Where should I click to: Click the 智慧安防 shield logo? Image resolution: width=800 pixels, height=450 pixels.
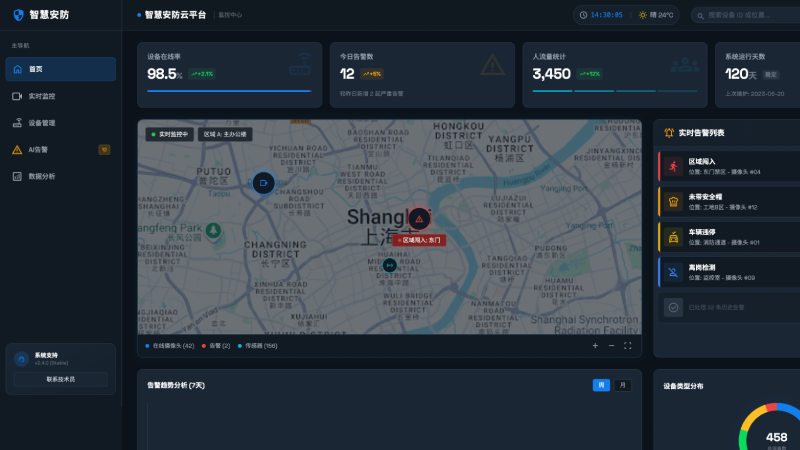[18, 15]
